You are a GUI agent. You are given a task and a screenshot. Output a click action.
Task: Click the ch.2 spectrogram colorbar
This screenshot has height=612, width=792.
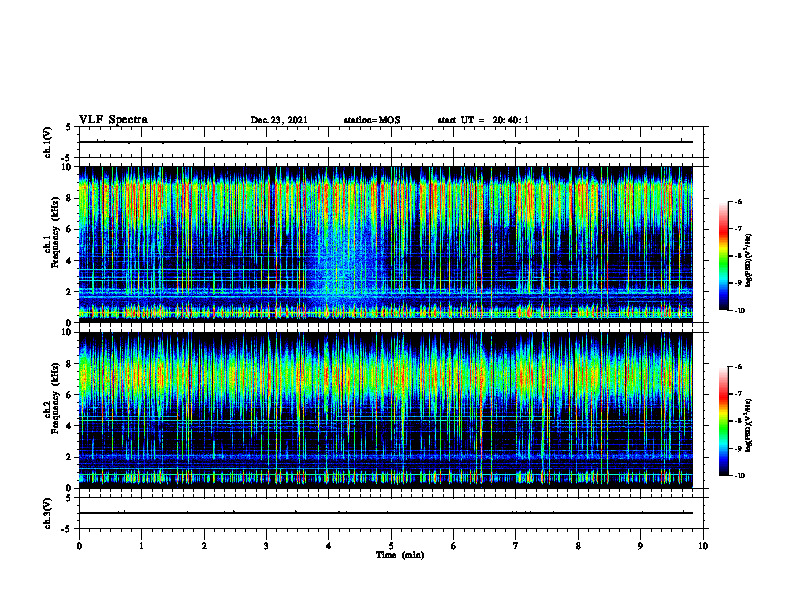coord(724,421)
